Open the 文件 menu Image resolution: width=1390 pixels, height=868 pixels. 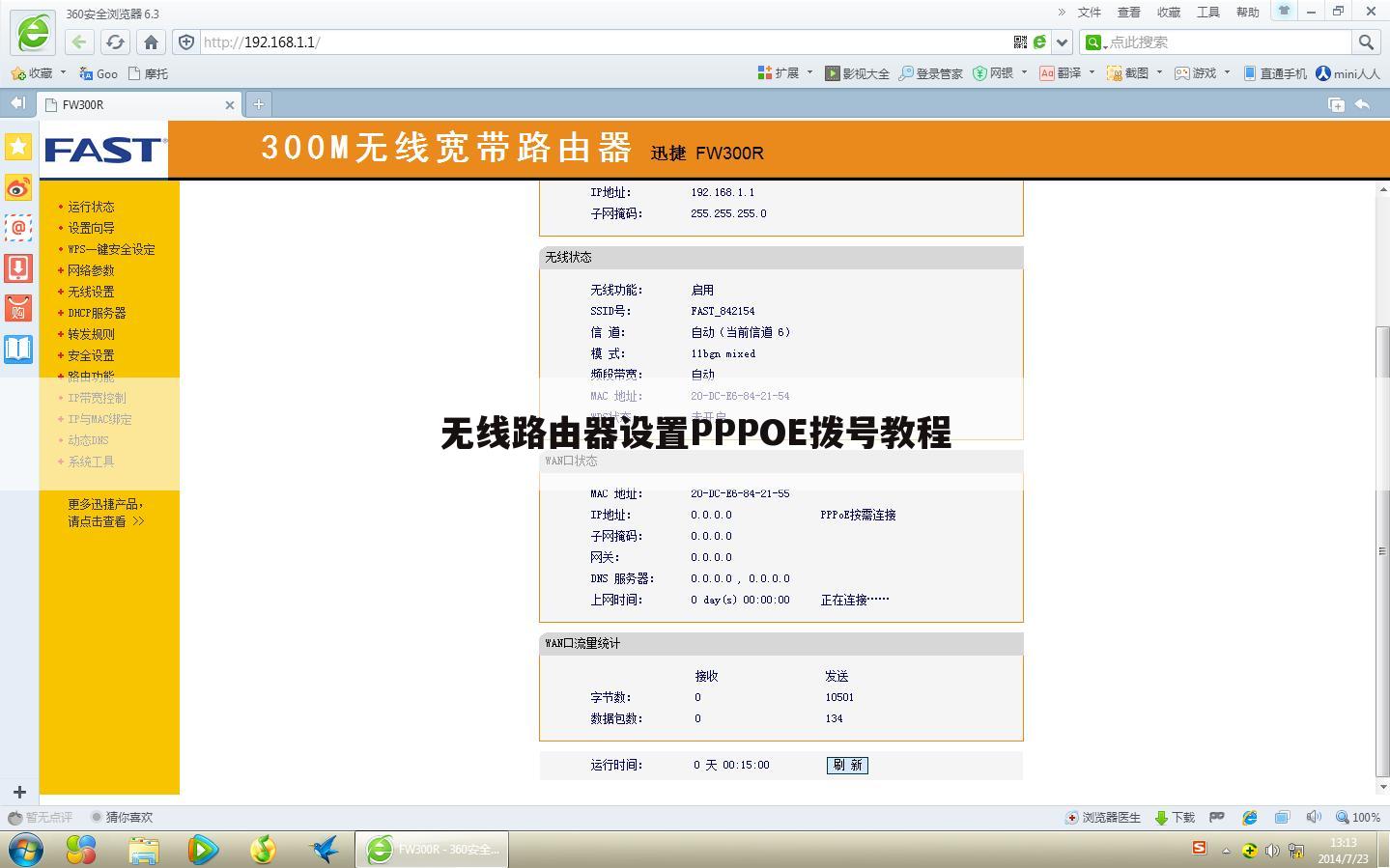(x=1089, y=13)
